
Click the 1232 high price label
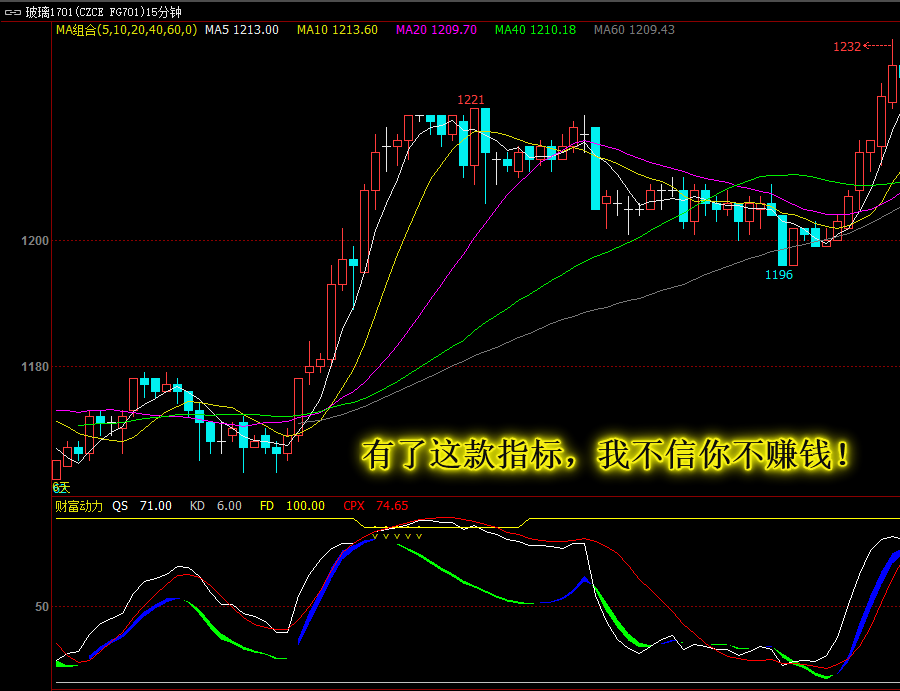click(847, 47)
